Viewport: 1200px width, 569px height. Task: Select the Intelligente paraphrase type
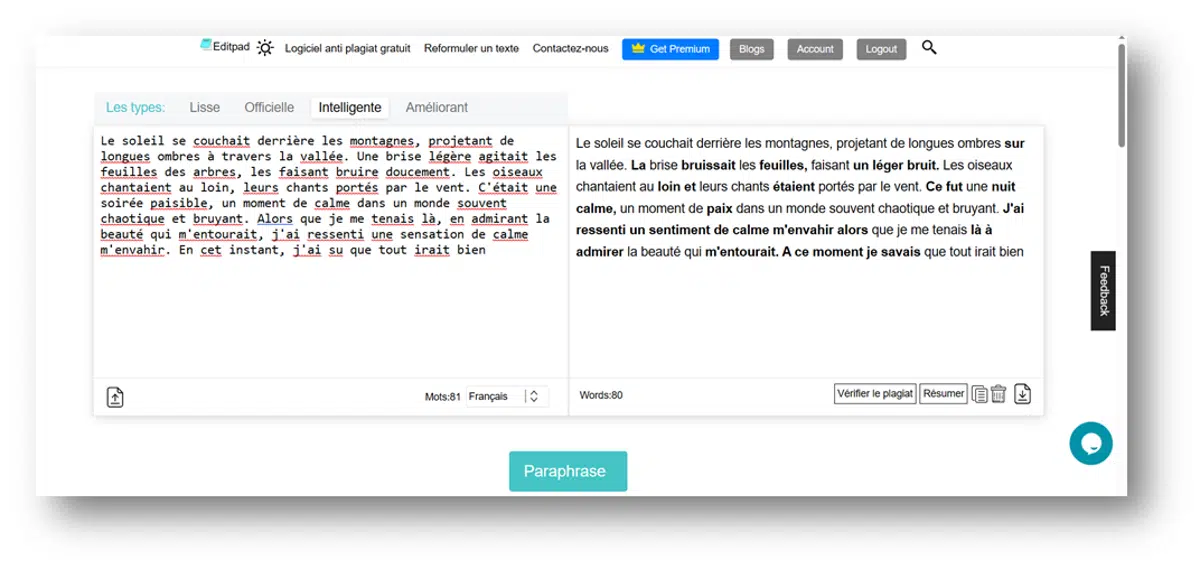click(350, 107)
